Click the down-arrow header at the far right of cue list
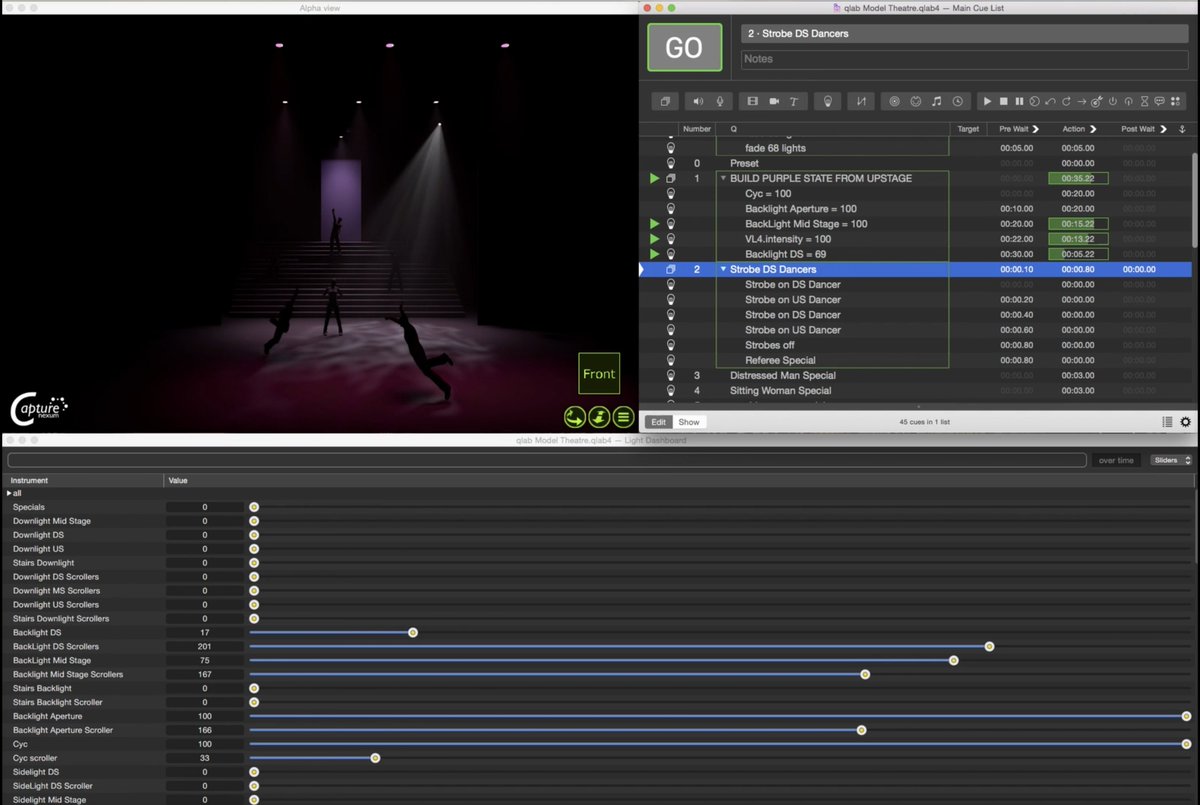This screenshot has width=1200, height=805. click(1182, 129)
